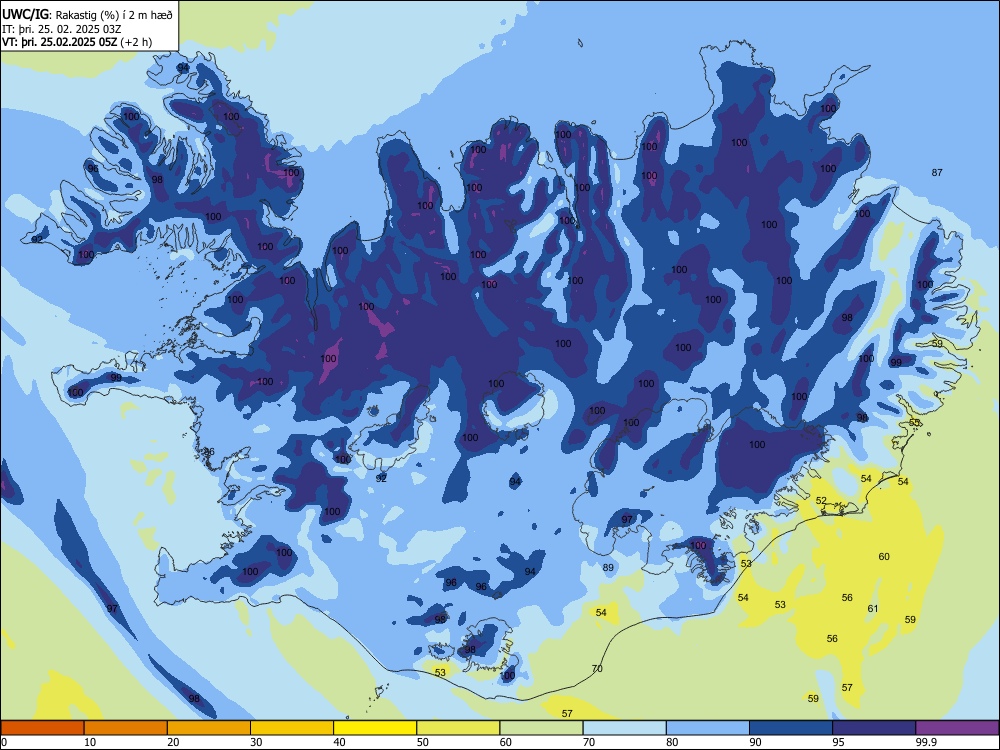Click the "99.9" legend tick label
Screen dimensions: 1000x750
point(926,742)
